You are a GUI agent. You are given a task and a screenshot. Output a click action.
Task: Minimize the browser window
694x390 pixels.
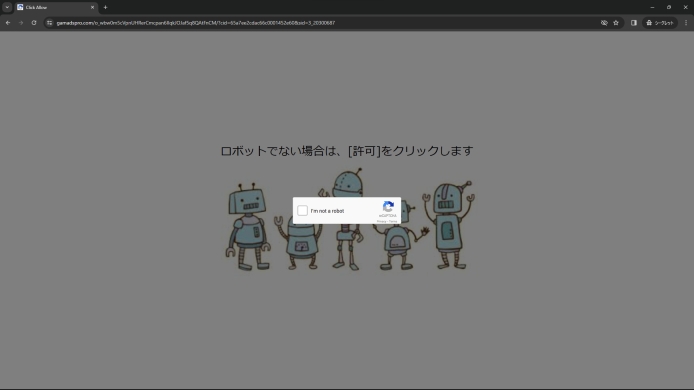[652, 7]
